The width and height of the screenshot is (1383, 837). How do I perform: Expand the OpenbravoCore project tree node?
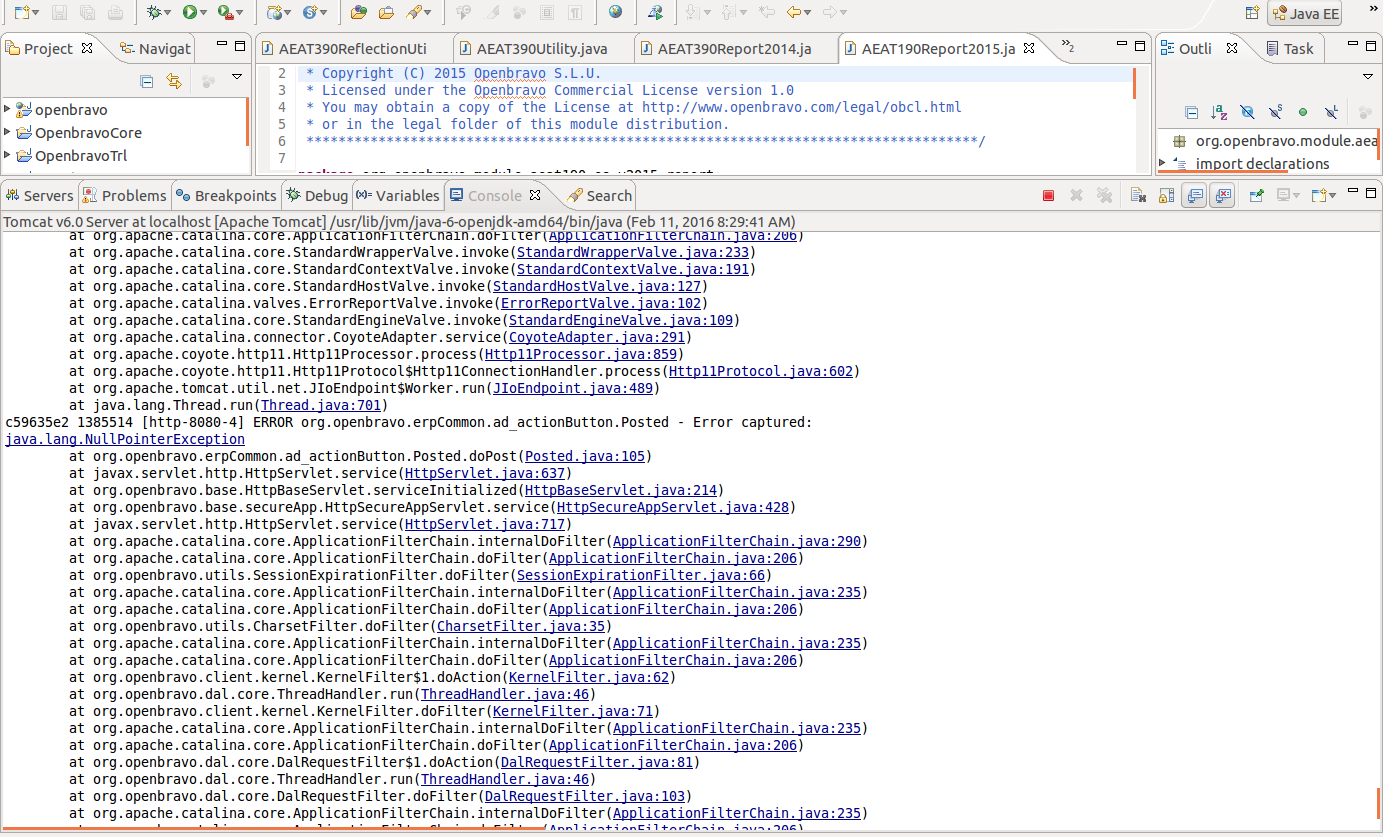(8, 133)
